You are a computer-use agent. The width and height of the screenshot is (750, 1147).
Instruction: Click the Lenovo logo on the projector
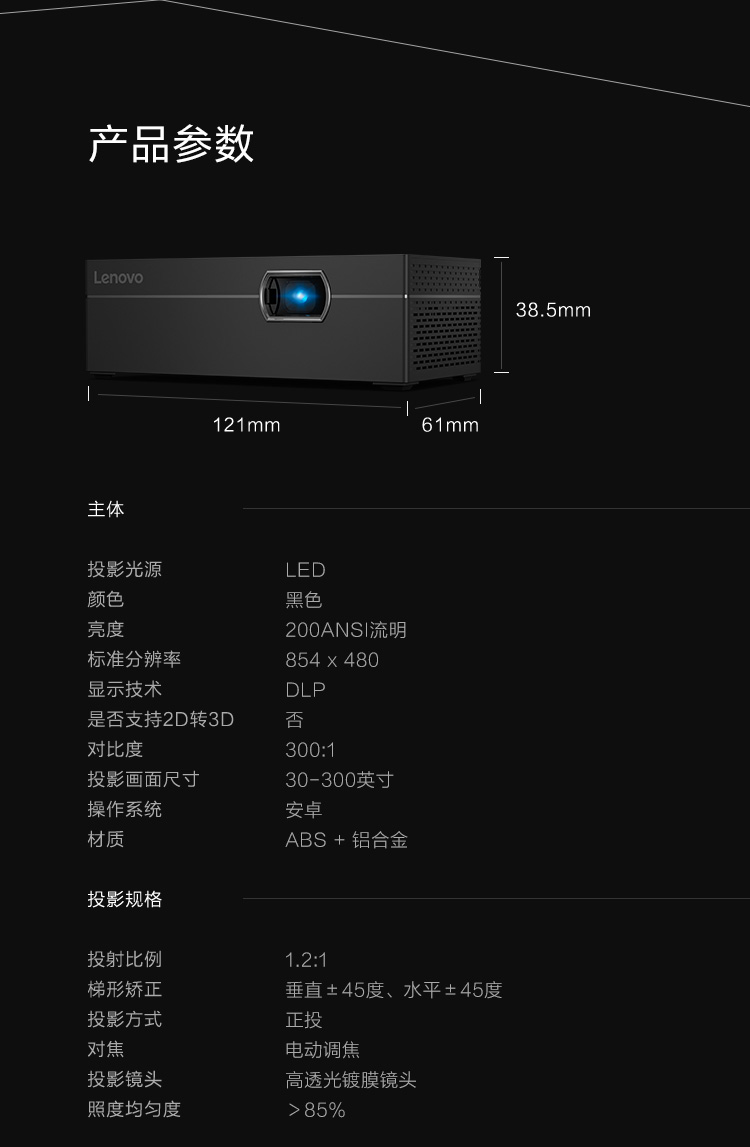(x=119, y=278)
